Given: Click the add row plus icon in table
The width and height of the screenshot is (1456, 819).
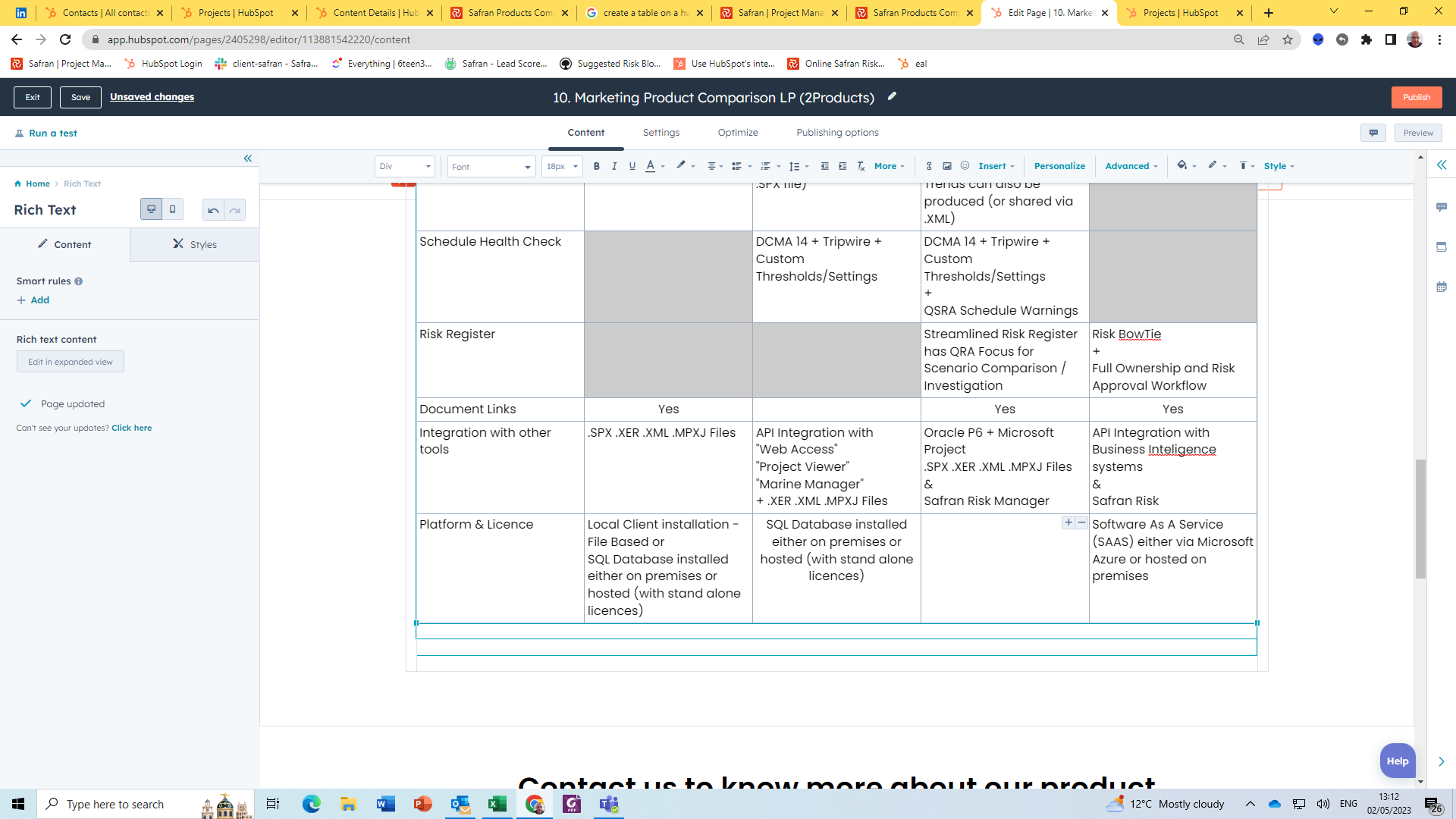Looking at the screenshot, I should pos(1068,522).
